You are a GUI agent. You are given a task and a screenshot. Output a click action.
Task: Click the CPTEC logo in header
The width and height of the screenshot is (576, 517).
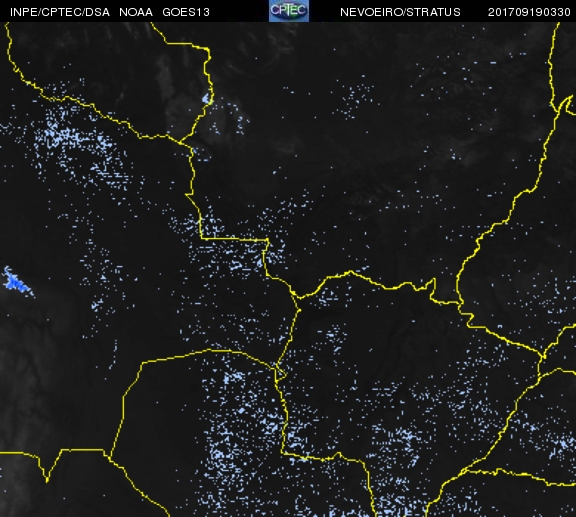(289, 11)
